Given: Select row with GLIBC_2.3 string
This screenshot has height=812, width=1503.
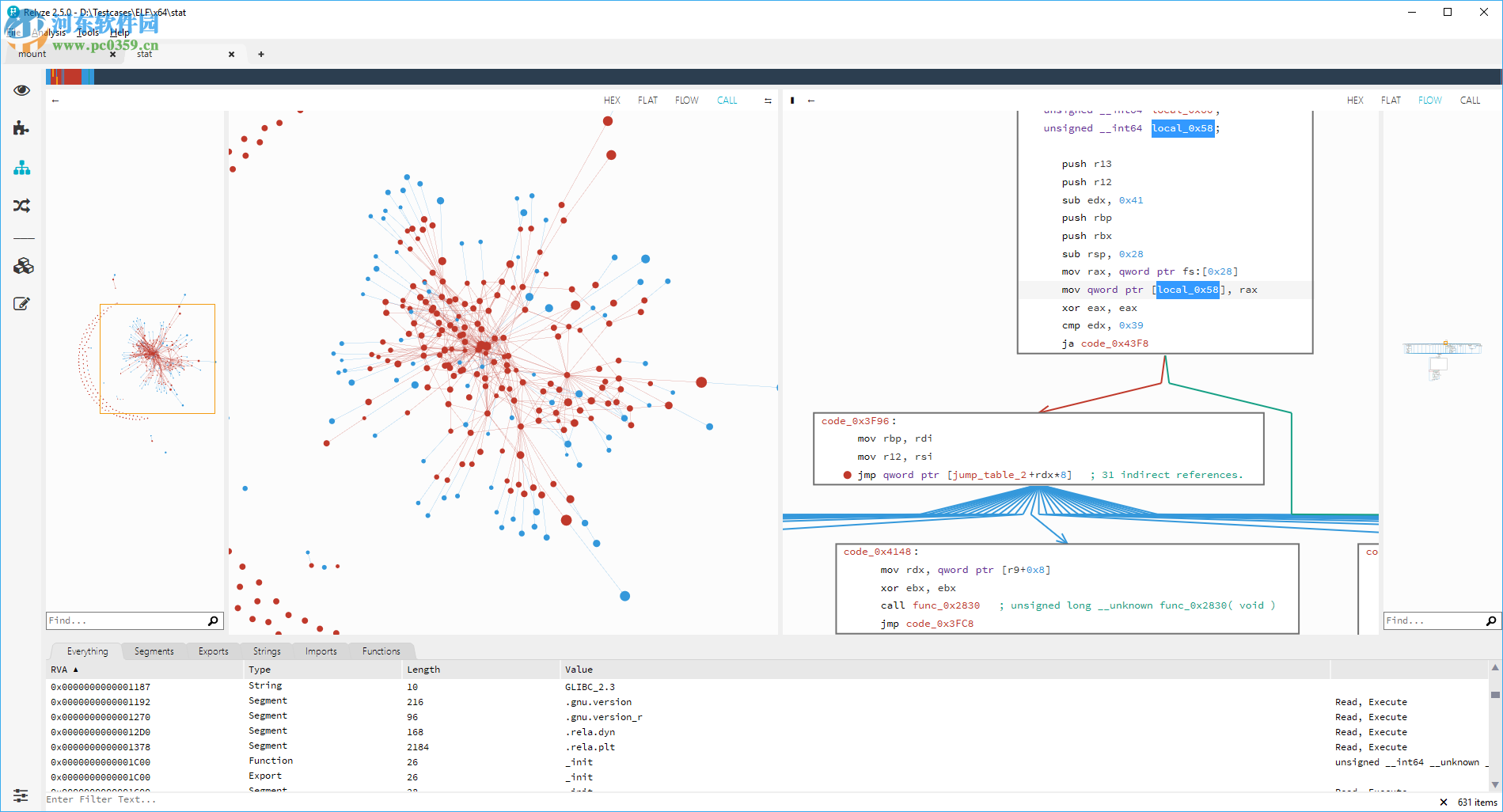Looking at the screenshot, I should coord(768,687).
